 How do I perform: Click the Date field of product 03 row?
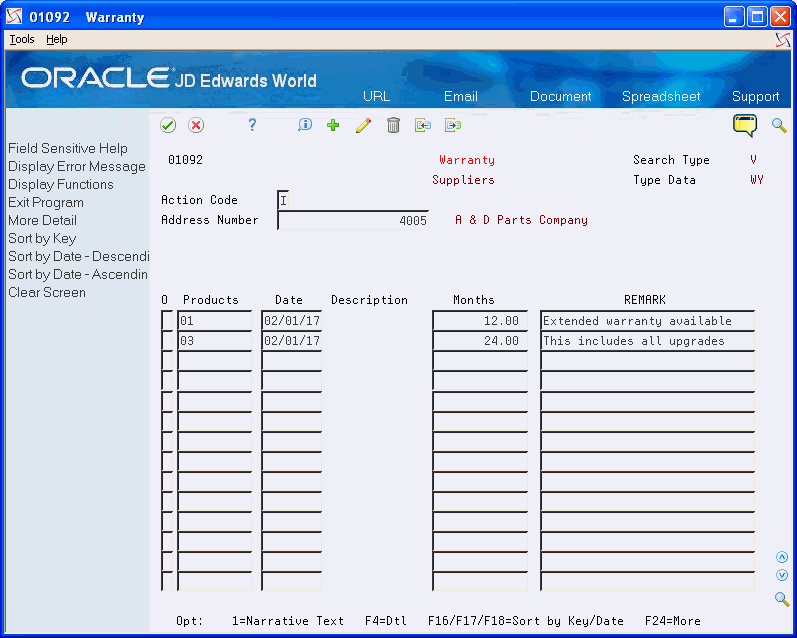click(x=292, y=341)
